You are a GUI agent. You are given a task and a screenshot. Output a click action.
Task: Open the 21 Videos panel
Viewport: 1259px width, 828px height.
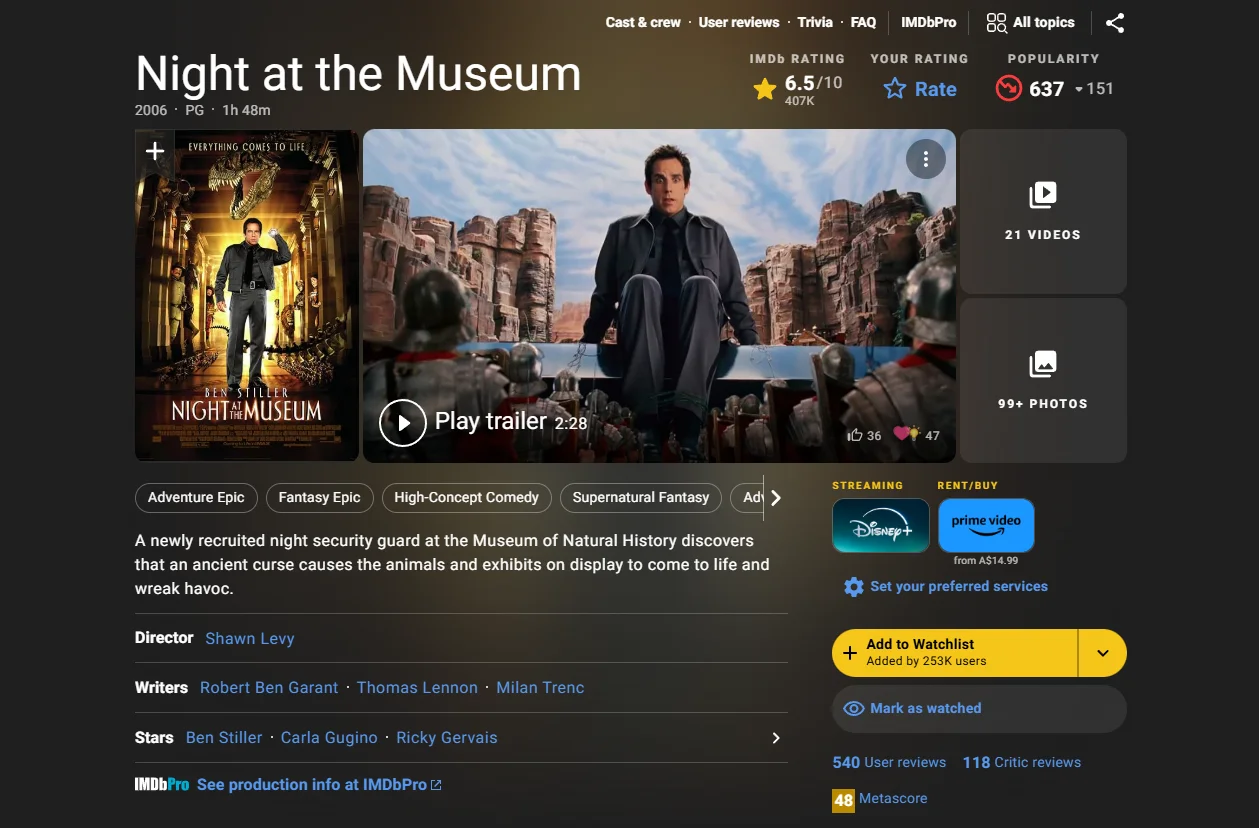coord(1043,210)
